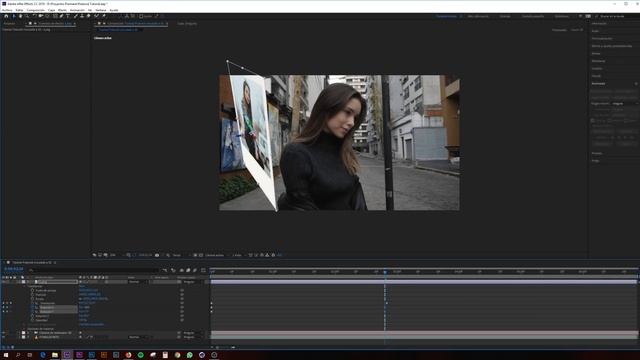Expand the Párrafo panel
Image resolution: width=640 pixels, height=360 pixels.
(x=596, y=76)
